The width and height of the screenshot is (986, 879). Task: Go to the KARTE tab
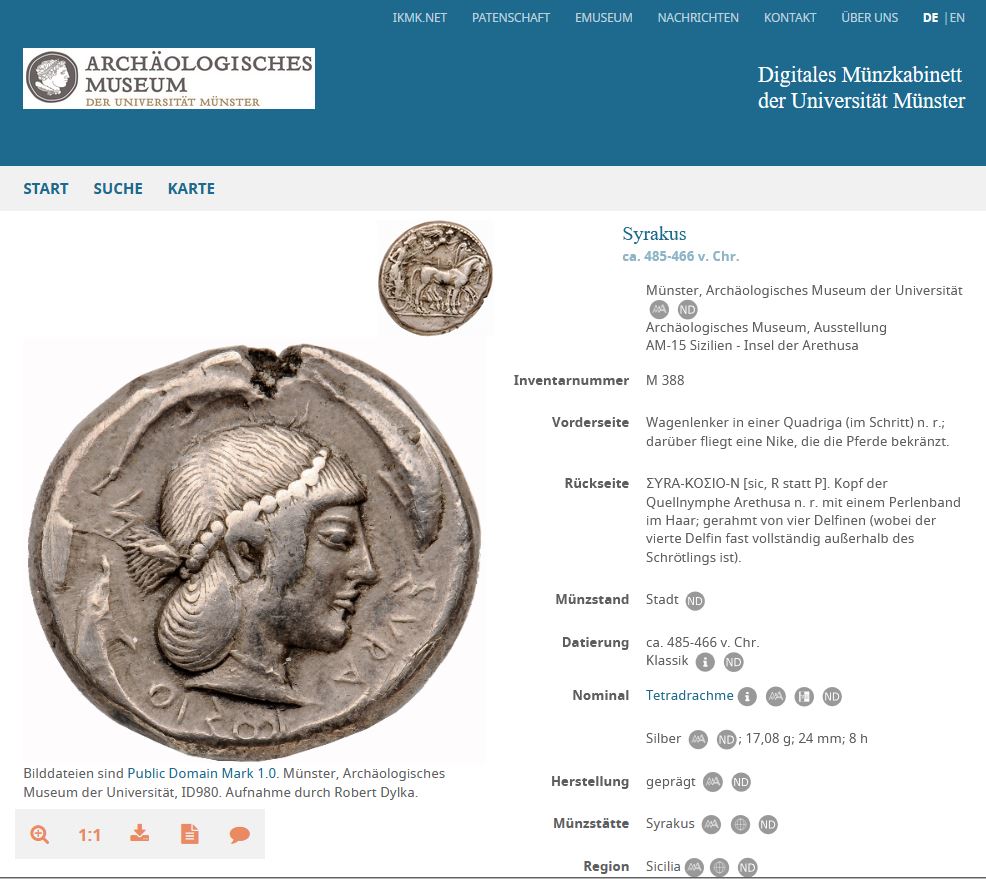(191, 189)
